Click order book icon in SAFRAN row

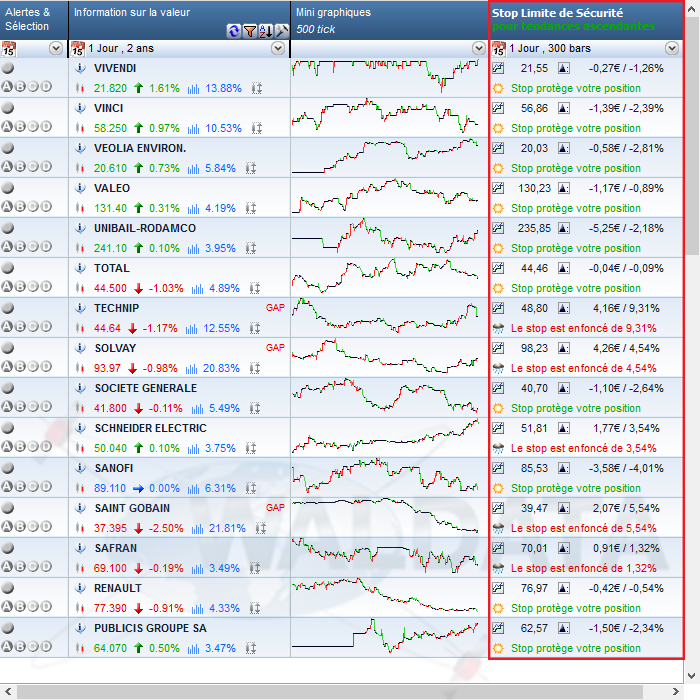(255, 568)
